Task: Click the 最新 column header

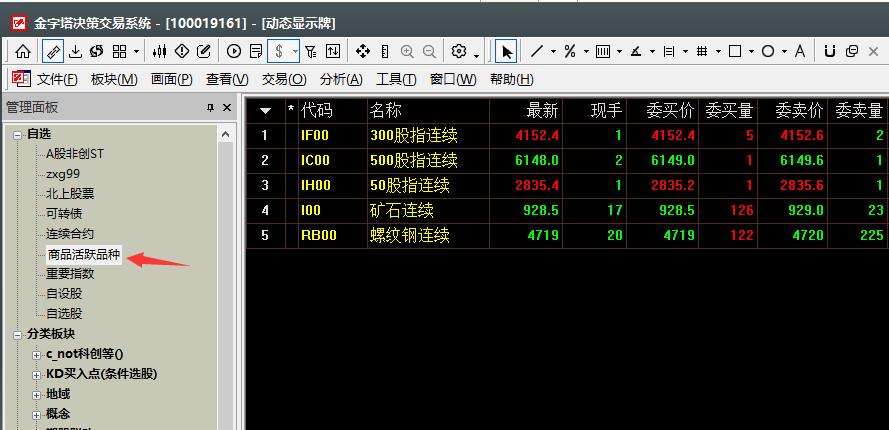Action: [x=526, y=111]
